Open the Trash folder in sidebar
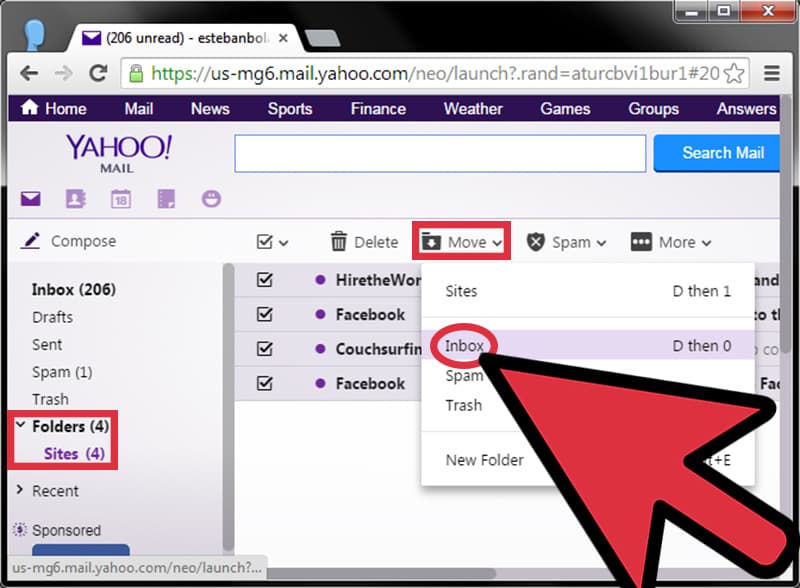The image size is (800, 588). tap(51, 399)
